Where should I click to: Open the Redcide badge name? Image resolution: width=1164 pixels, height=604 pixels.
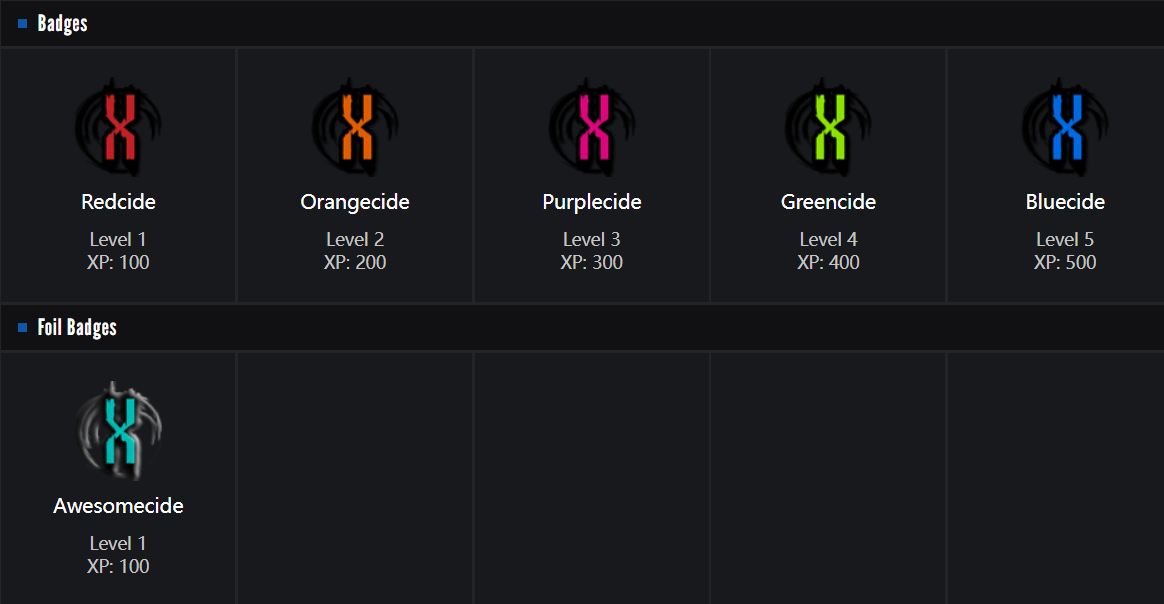[119, 202]
